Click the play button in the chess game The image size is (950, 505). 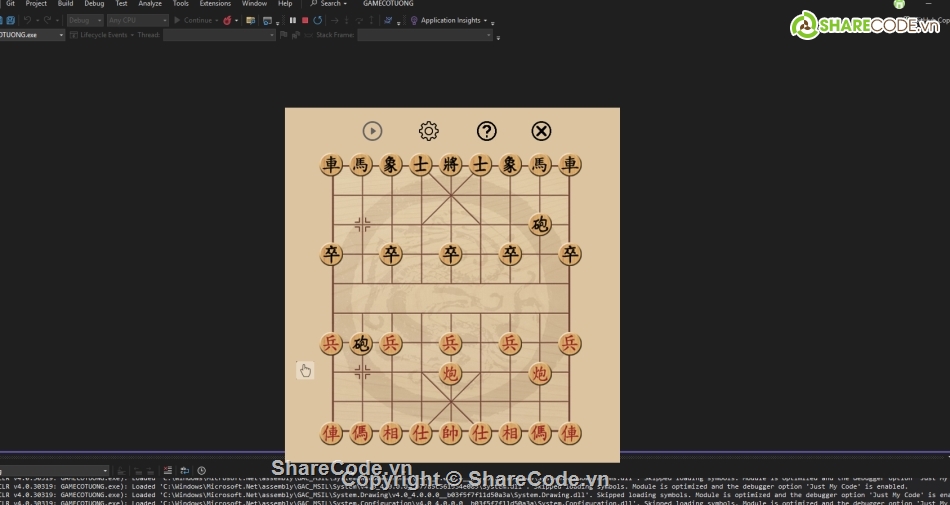tap(372, 131)
